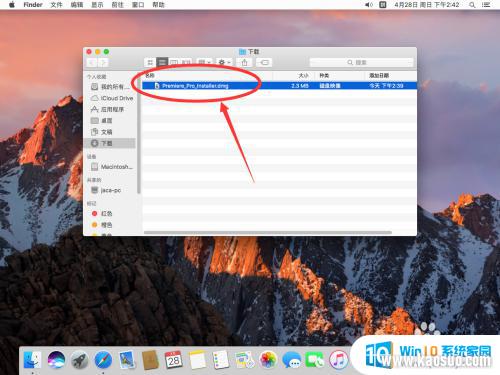Open Macintosh disk in sidebar
The image size is (500, 375).
pos(112,167)
